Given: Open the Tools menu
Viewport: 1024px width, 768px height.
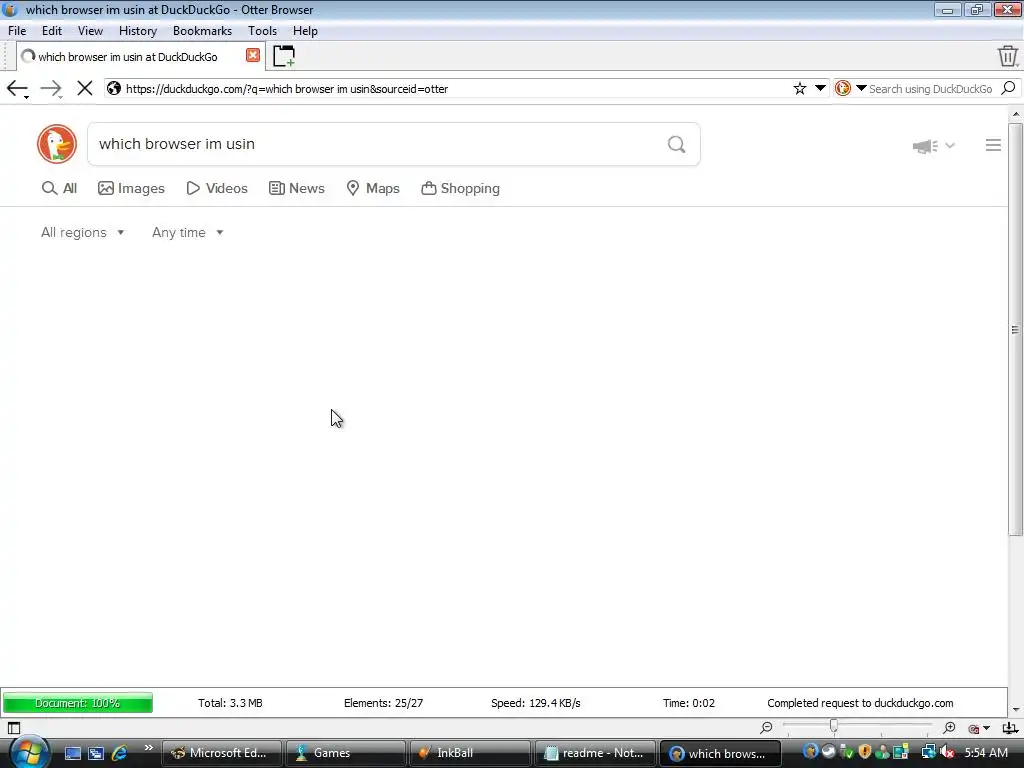Looking at the screenshot, I should 263,31.
